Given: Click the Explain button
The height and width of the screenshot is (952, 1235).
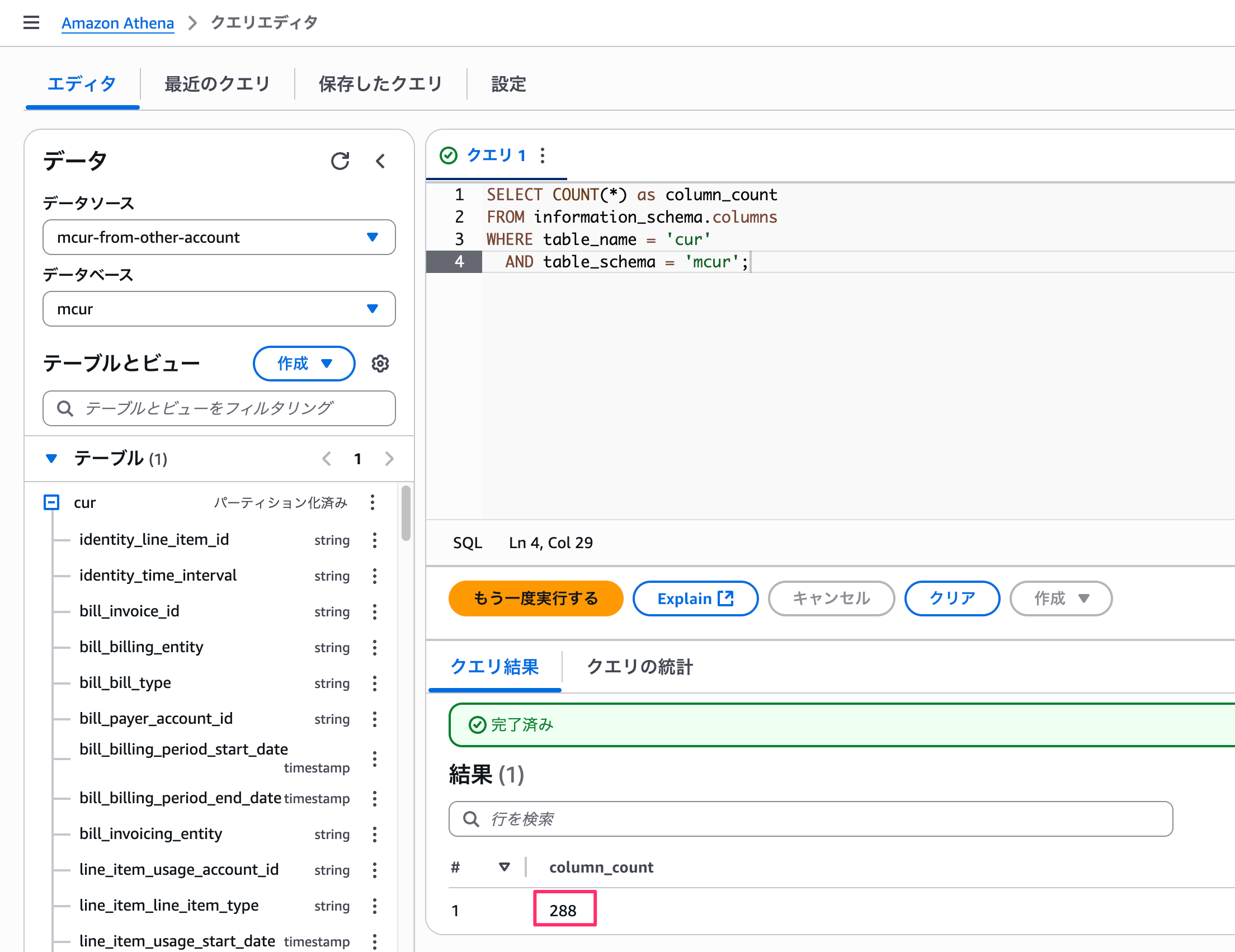Looking at the screenshot, I should click(695, 598).
